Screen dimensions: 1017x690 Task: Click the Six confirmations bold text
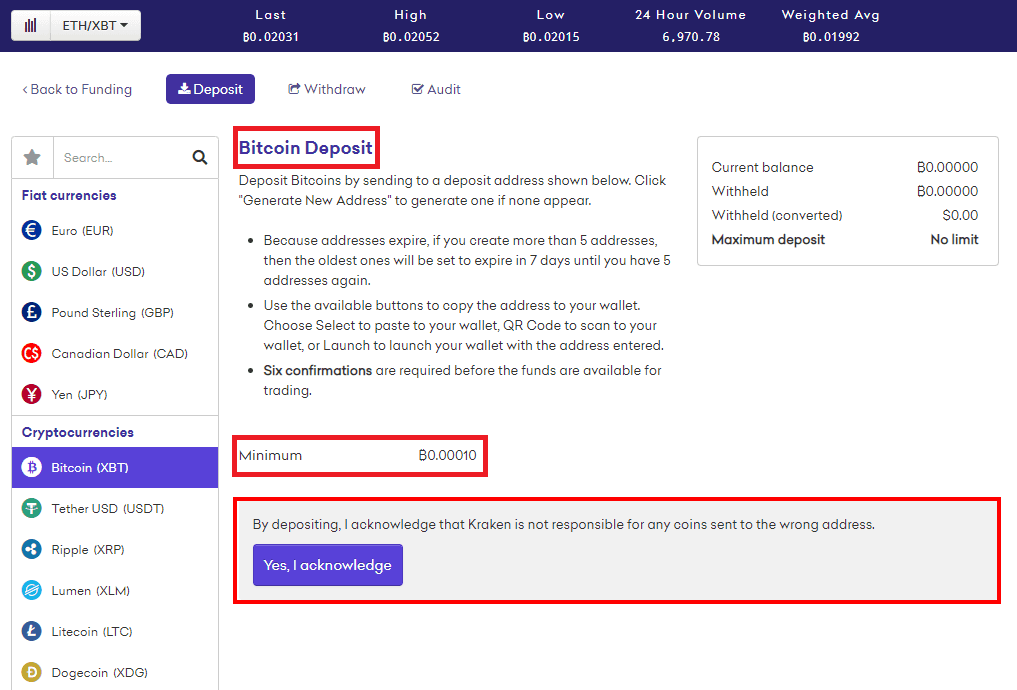tap(318, 370)
